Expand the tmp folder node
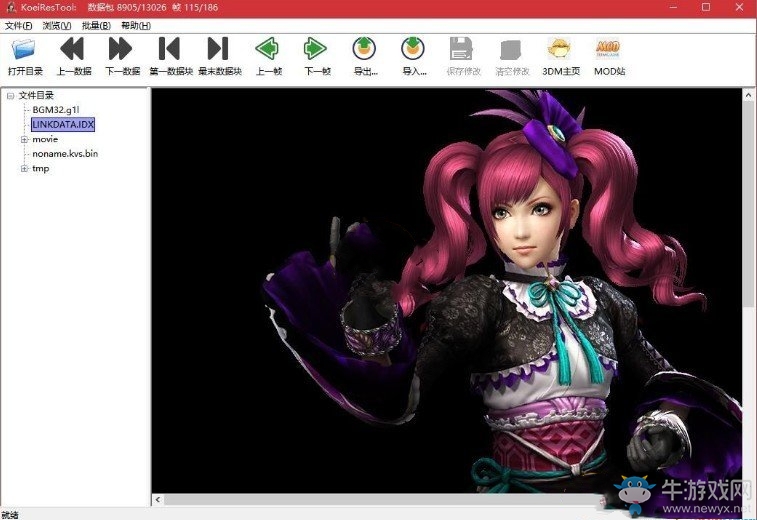 coord(24,169)
